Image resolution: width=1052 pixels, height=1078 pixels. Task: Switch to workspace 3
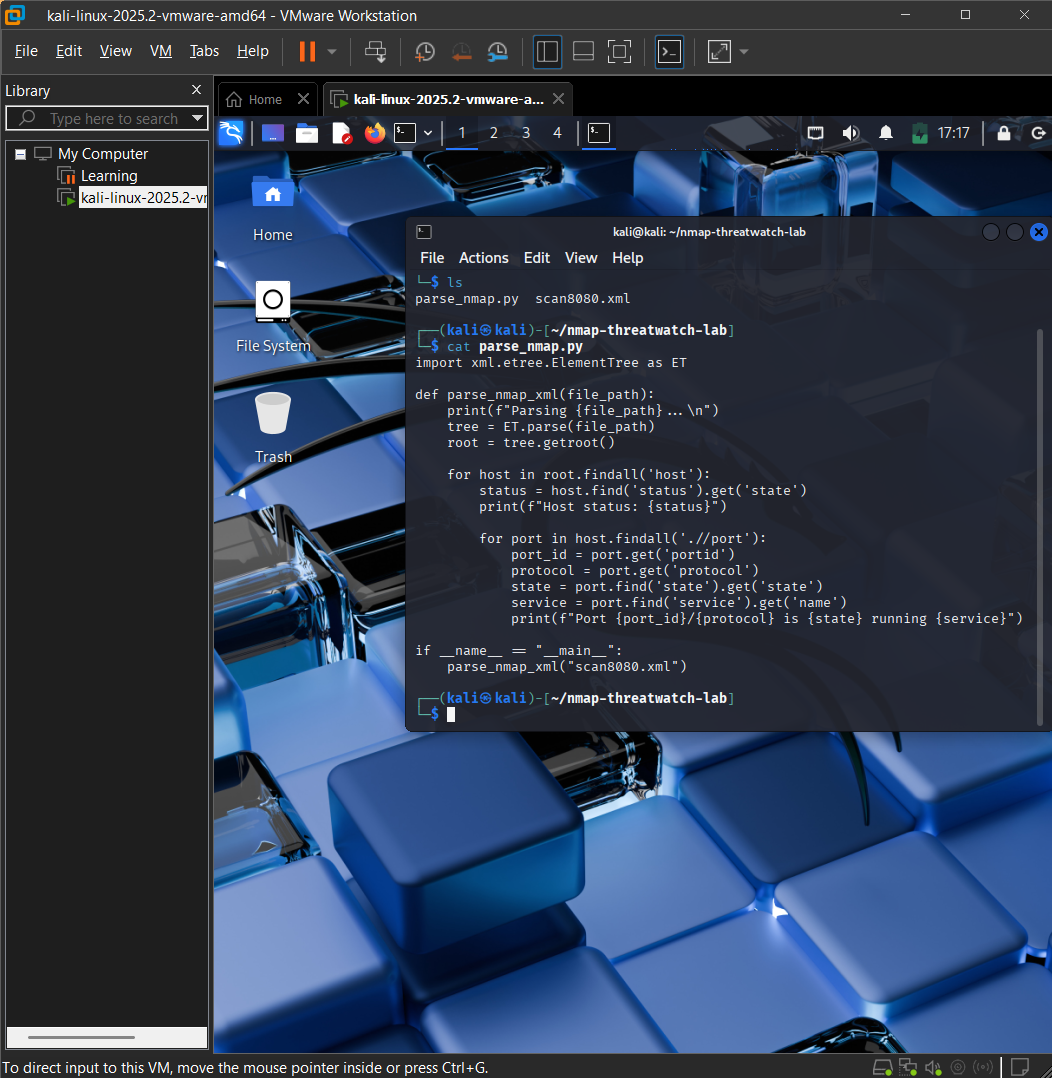coord(526,133)
